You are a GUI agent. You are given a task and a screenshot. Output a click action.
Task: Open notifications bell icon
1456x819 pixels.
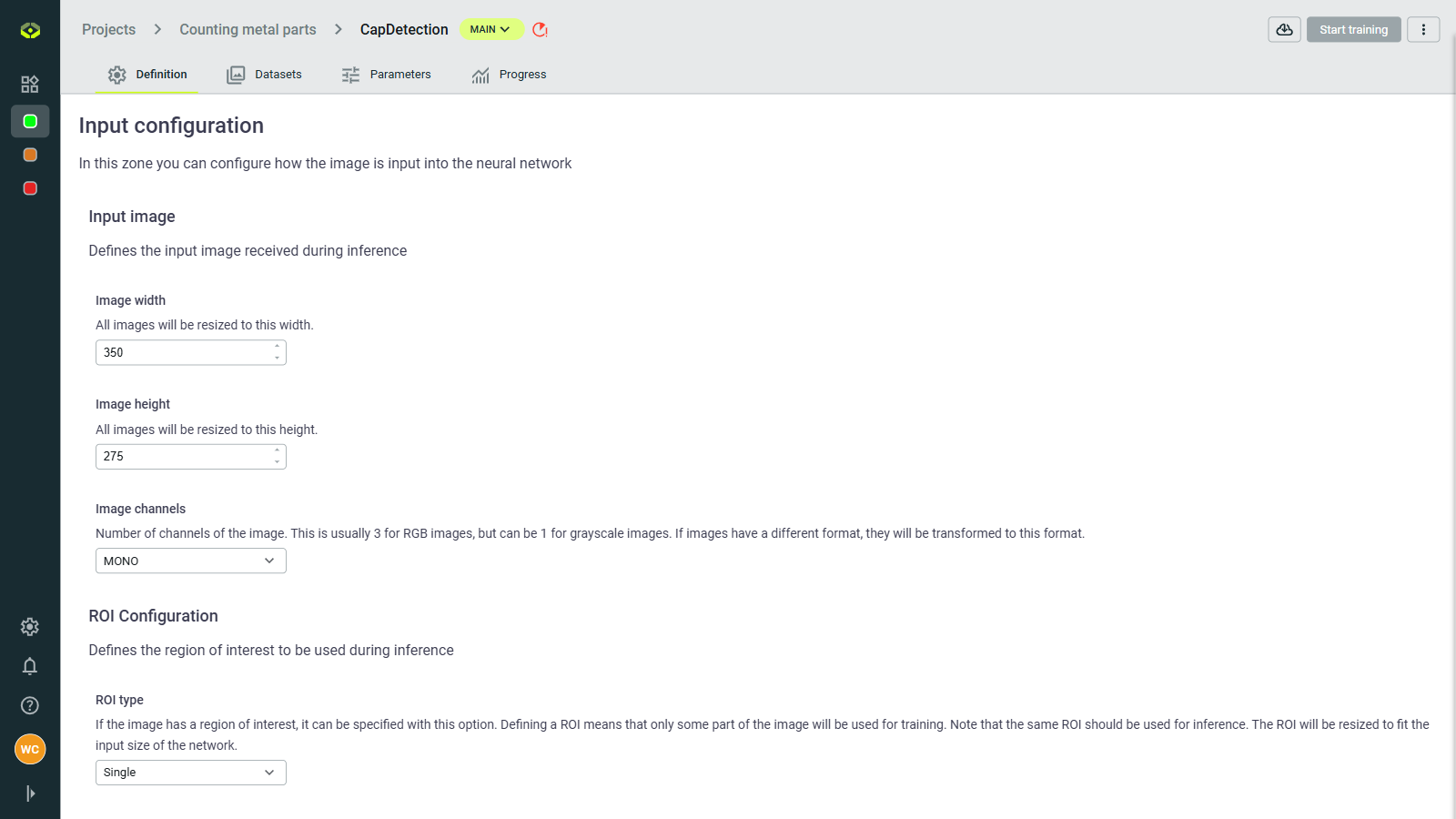30,666
